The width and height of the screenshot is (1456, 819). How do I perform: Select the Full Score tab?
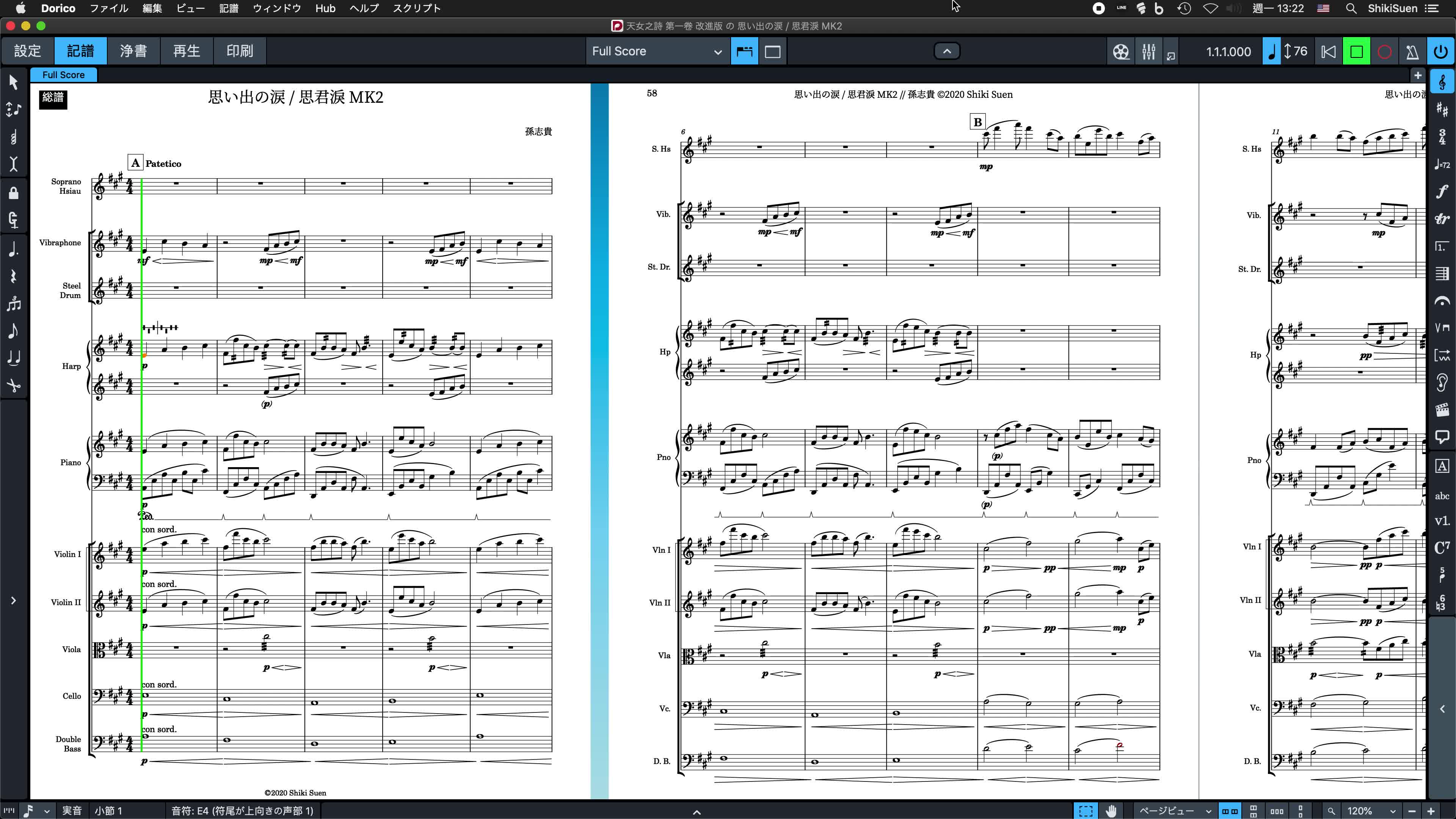point(63,75)
